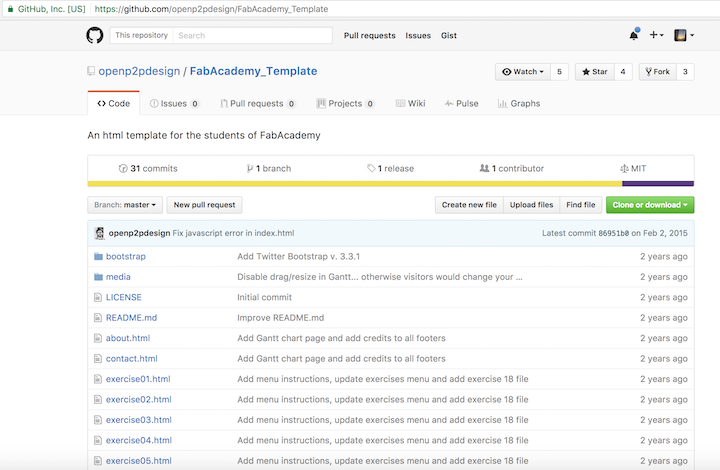Click the exercise04.html file icon
This screenshot has height=470, width=720.
98,440
